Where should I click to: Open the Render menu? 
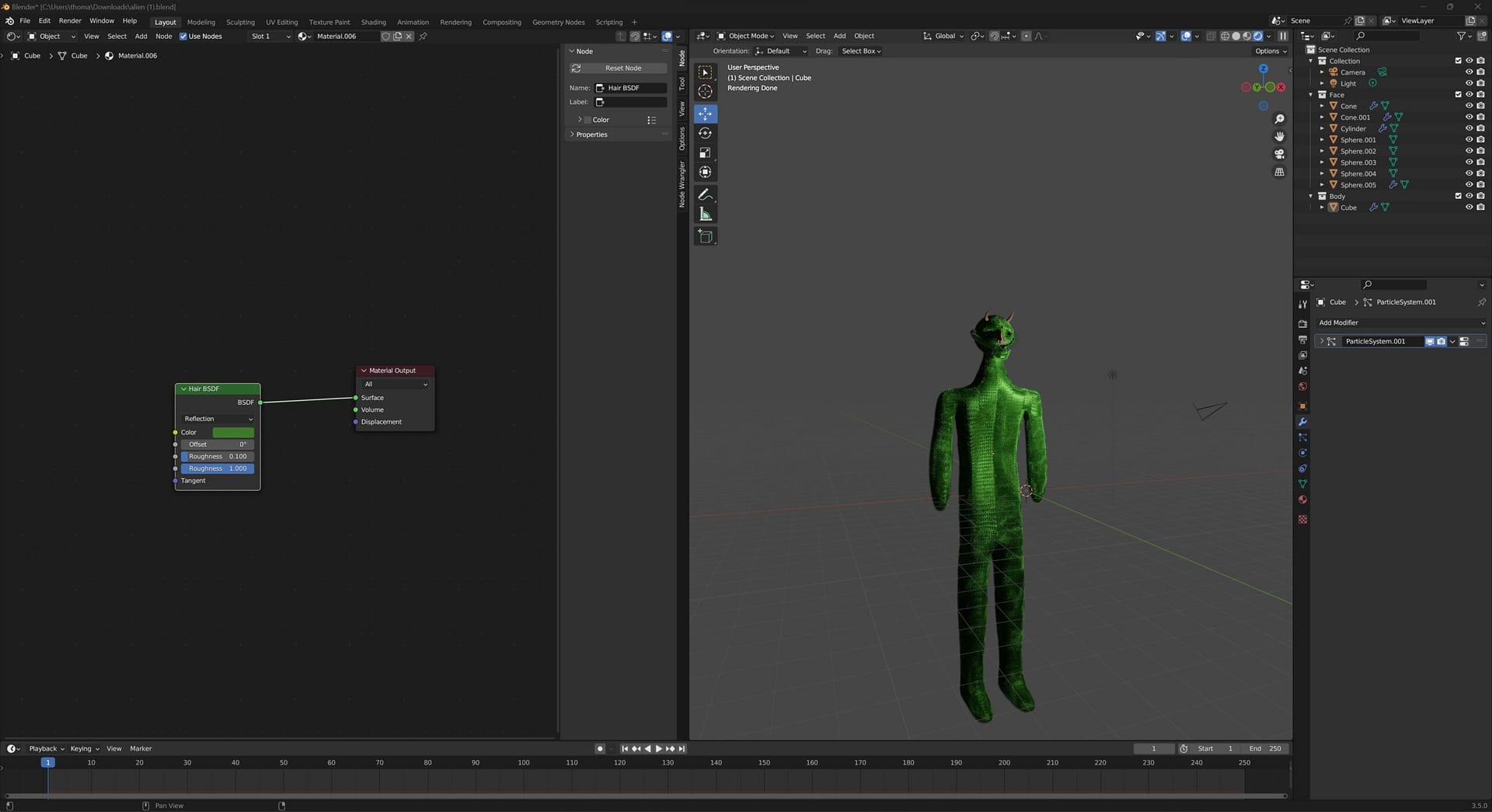(x=70, y=21)
